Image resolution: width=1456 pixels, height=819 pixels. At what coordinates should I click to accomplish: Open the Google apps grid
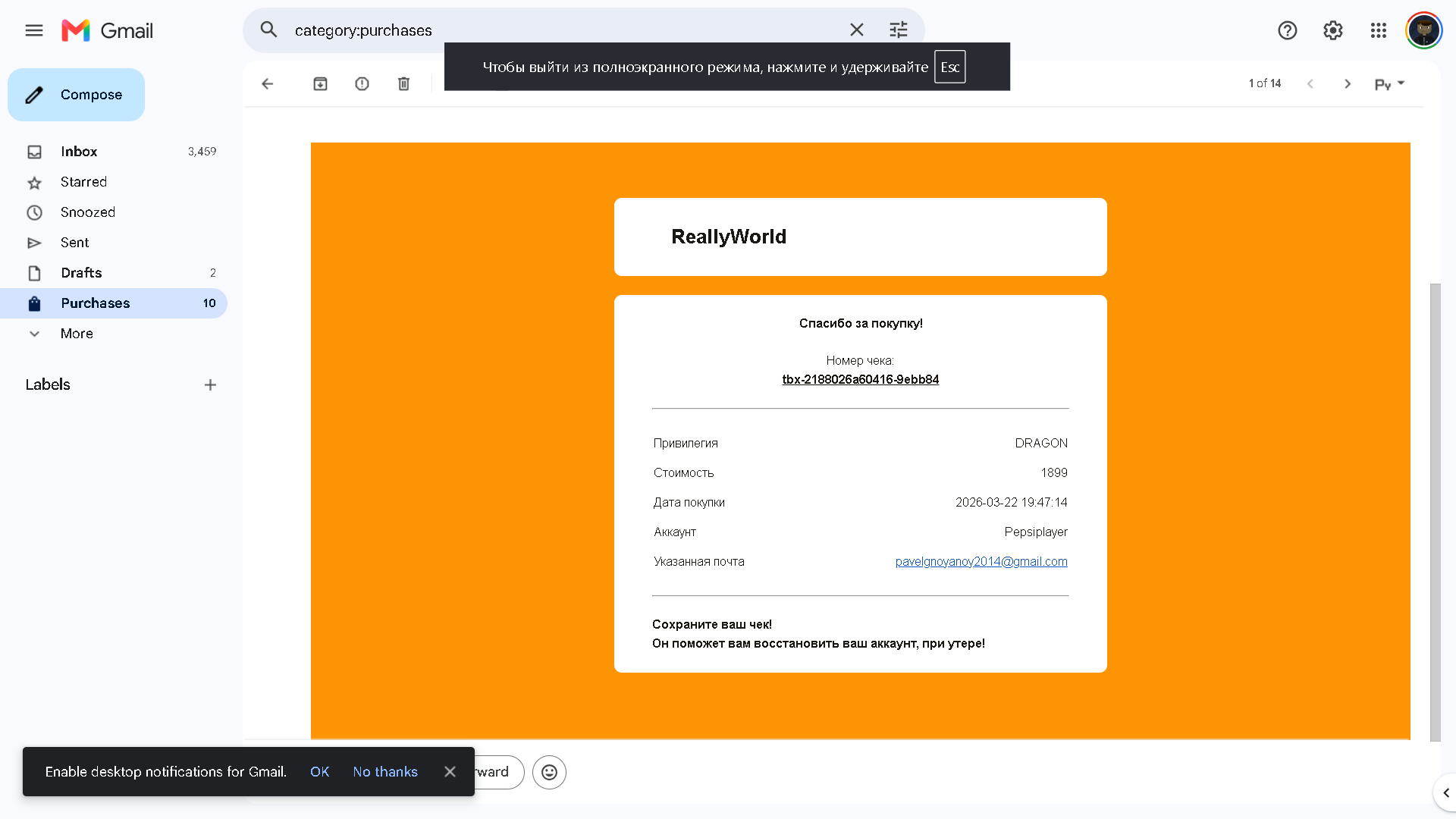(1379, 30)
